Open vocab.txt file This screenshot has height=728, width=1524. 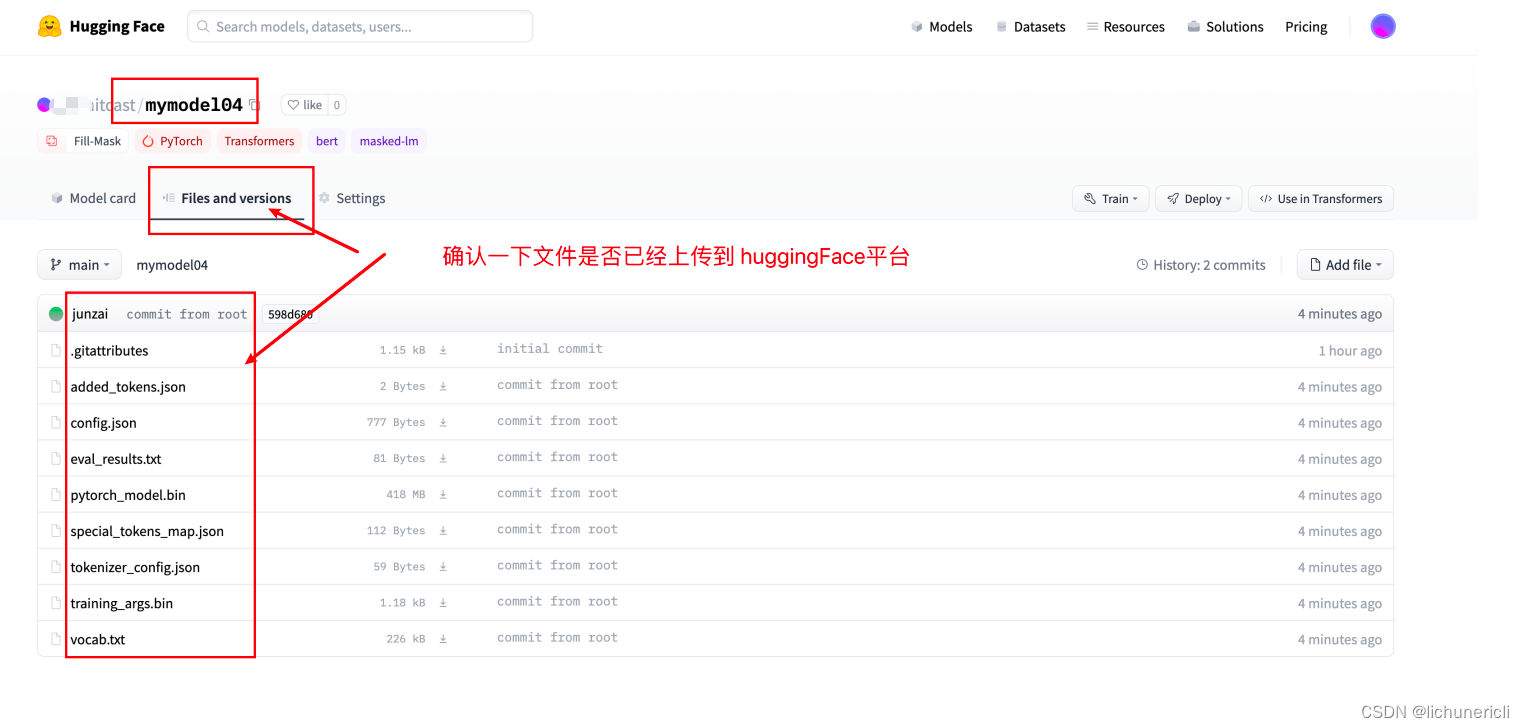click(97, 639)
